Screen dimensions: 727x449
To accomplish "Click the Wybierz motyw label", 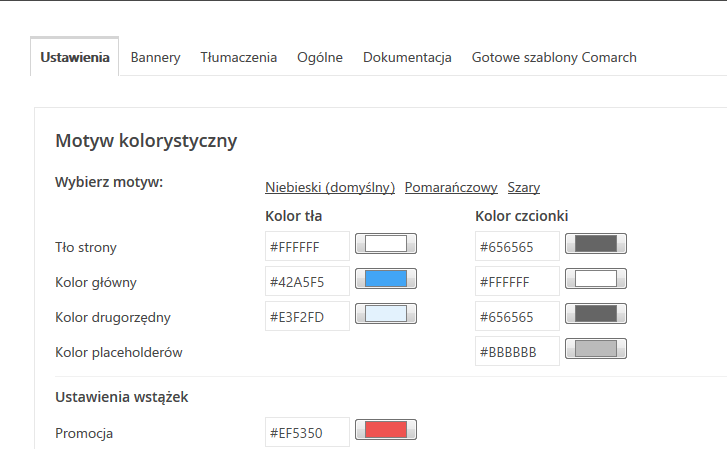I will coord(109,182).
